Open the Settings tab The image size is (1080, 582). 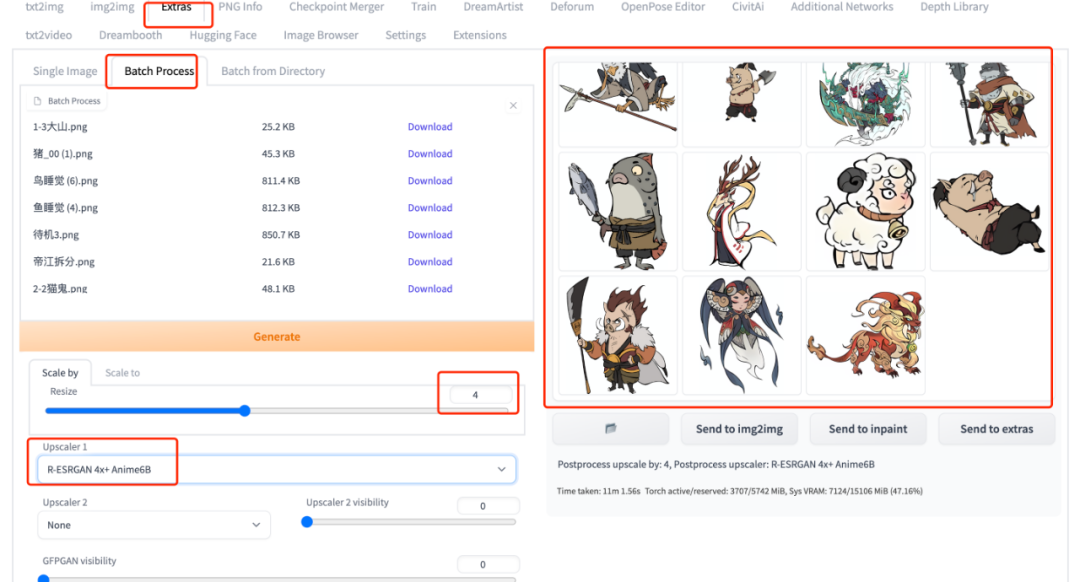405,35
